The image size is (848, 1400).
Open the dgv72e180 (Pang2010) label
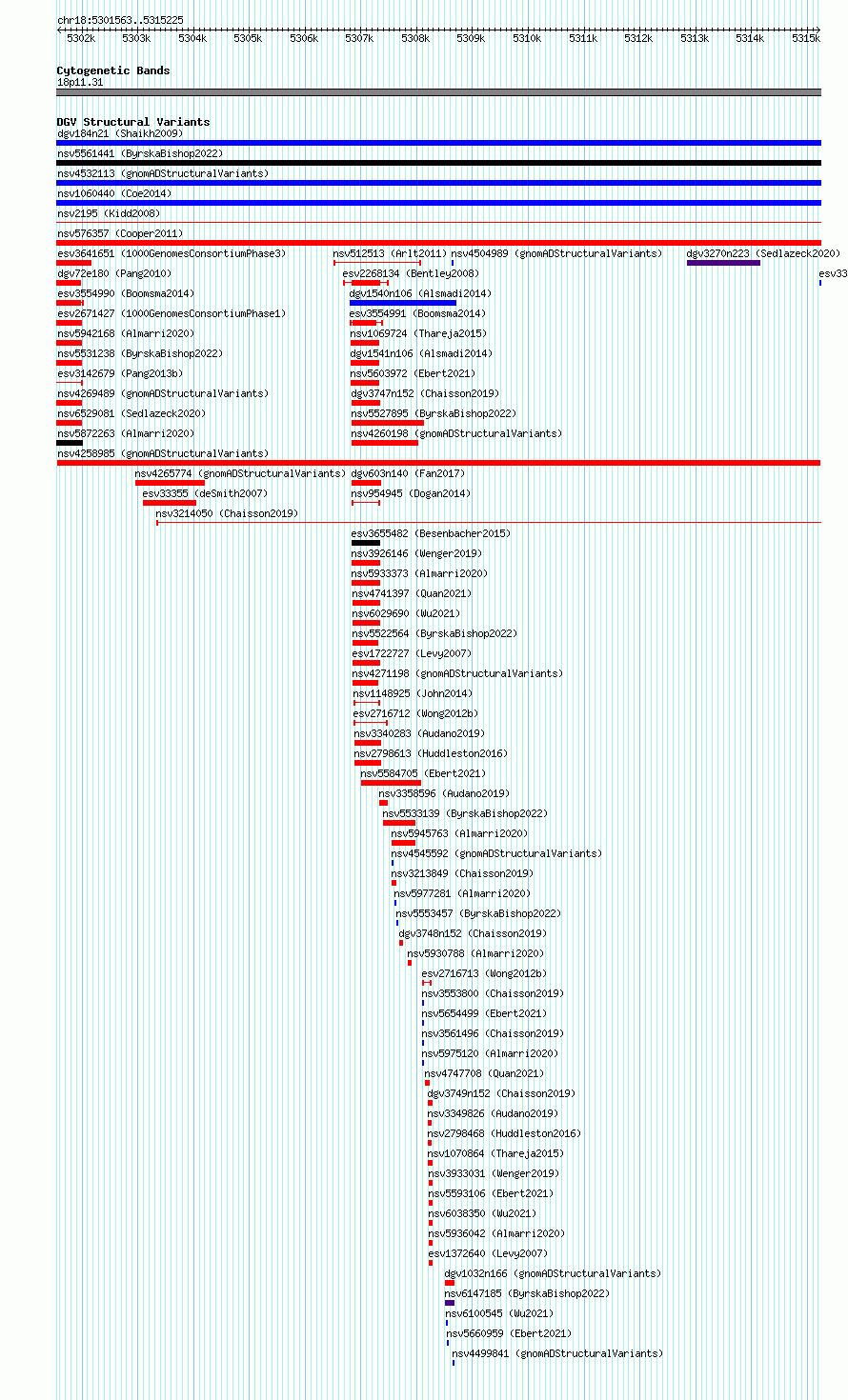114,273
